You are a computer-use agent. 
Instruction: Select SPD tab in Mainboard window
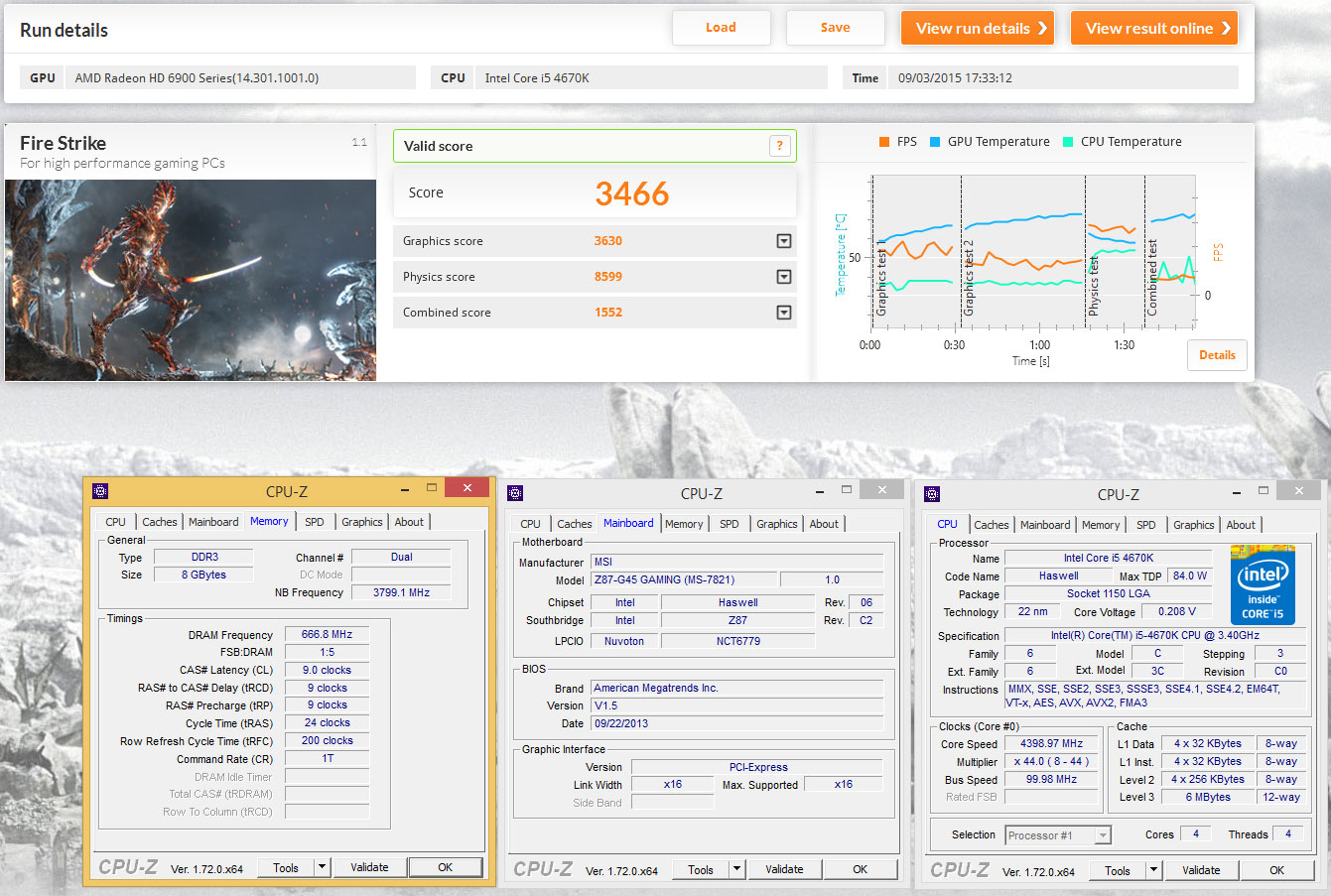pyautogui.click(x=730, y=524)
